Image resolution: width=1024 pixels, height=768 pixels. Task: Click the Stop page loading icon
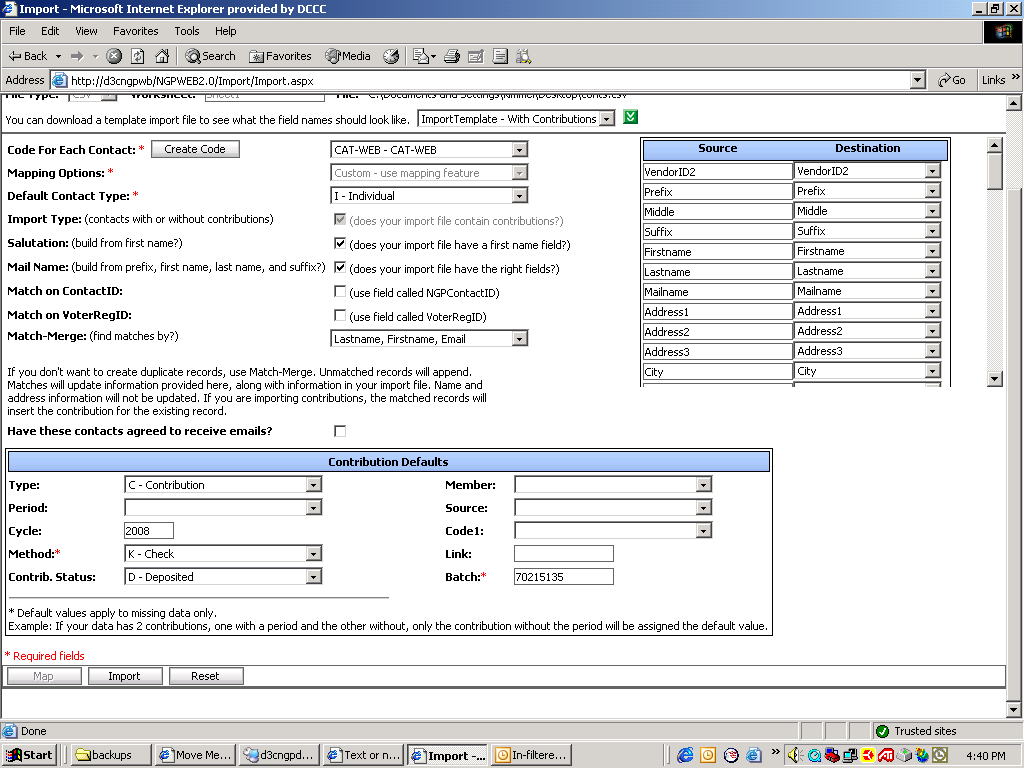click(114, 56)
